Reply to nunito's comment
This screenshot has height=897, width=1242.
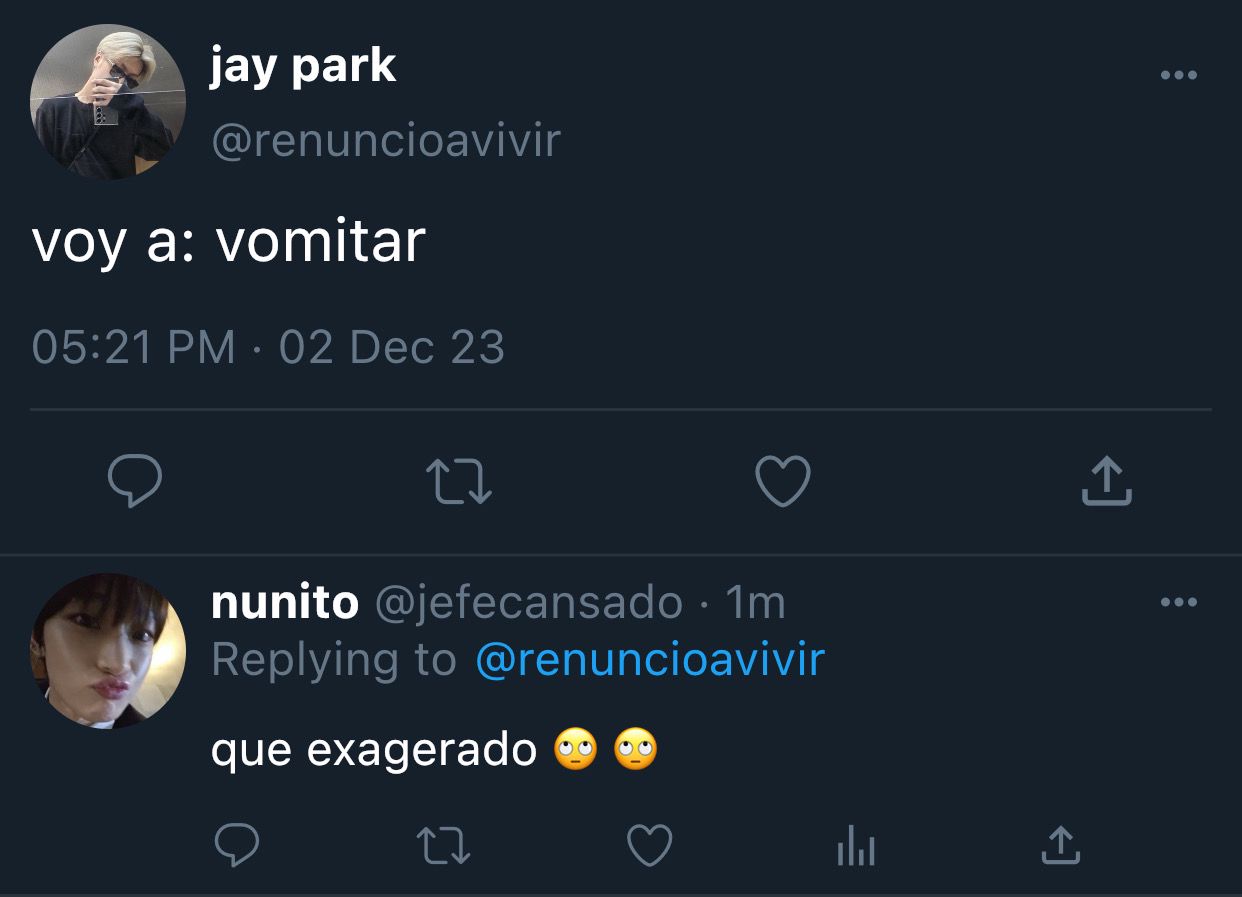pyautogui.click(x=238, y=846)
